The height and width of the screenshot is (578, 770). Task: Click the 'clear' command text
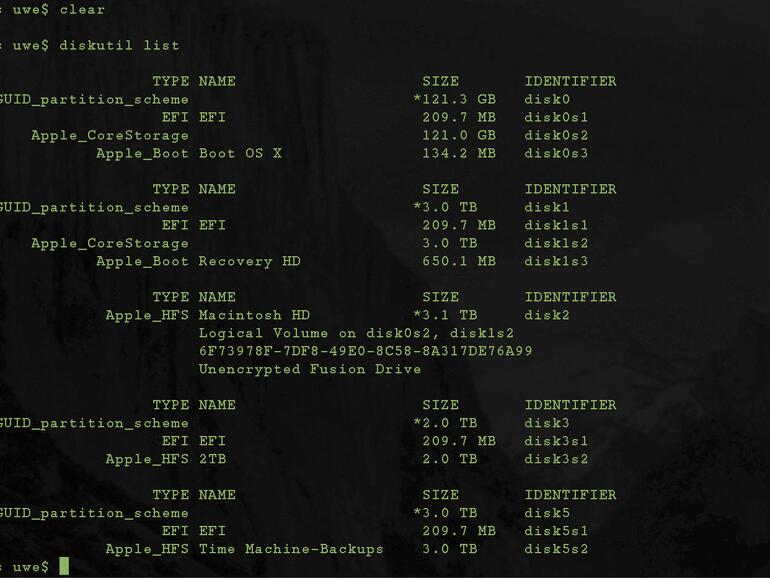pyautogui.click(x=82, y=9)
